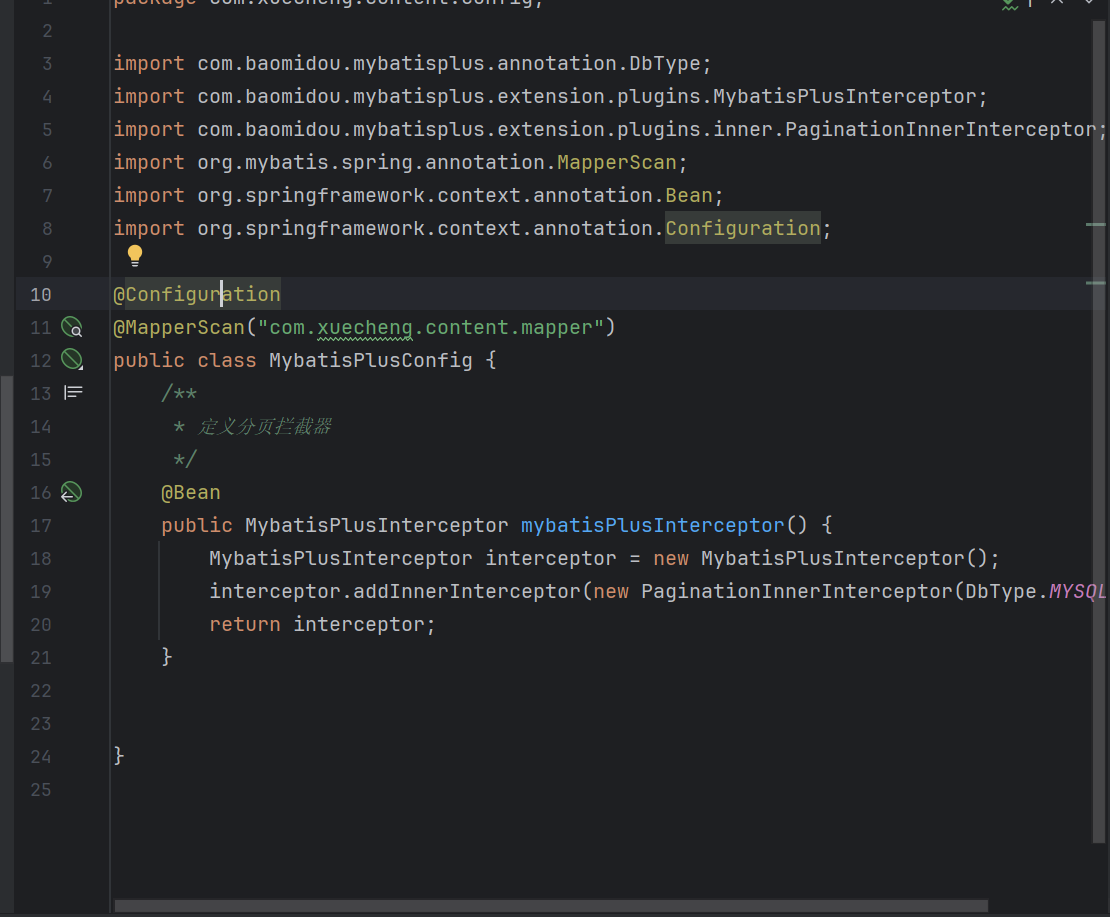Viewport: 1110px width, 917px height.
Task: Click line number 24 in the gutter
Action: click(41, 757)
